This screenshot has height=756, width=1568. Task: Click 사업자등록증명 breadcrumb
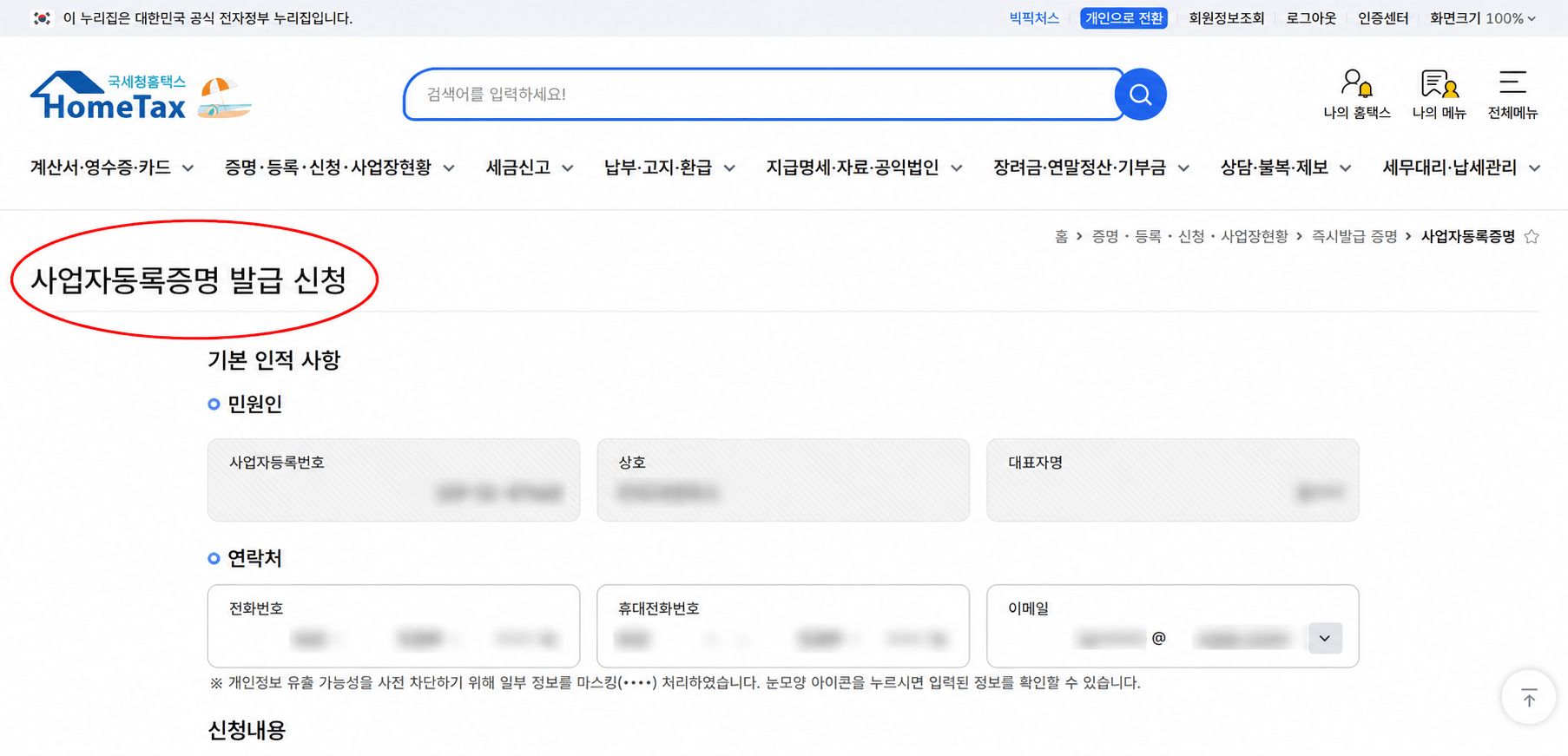tap(1467, 236)
